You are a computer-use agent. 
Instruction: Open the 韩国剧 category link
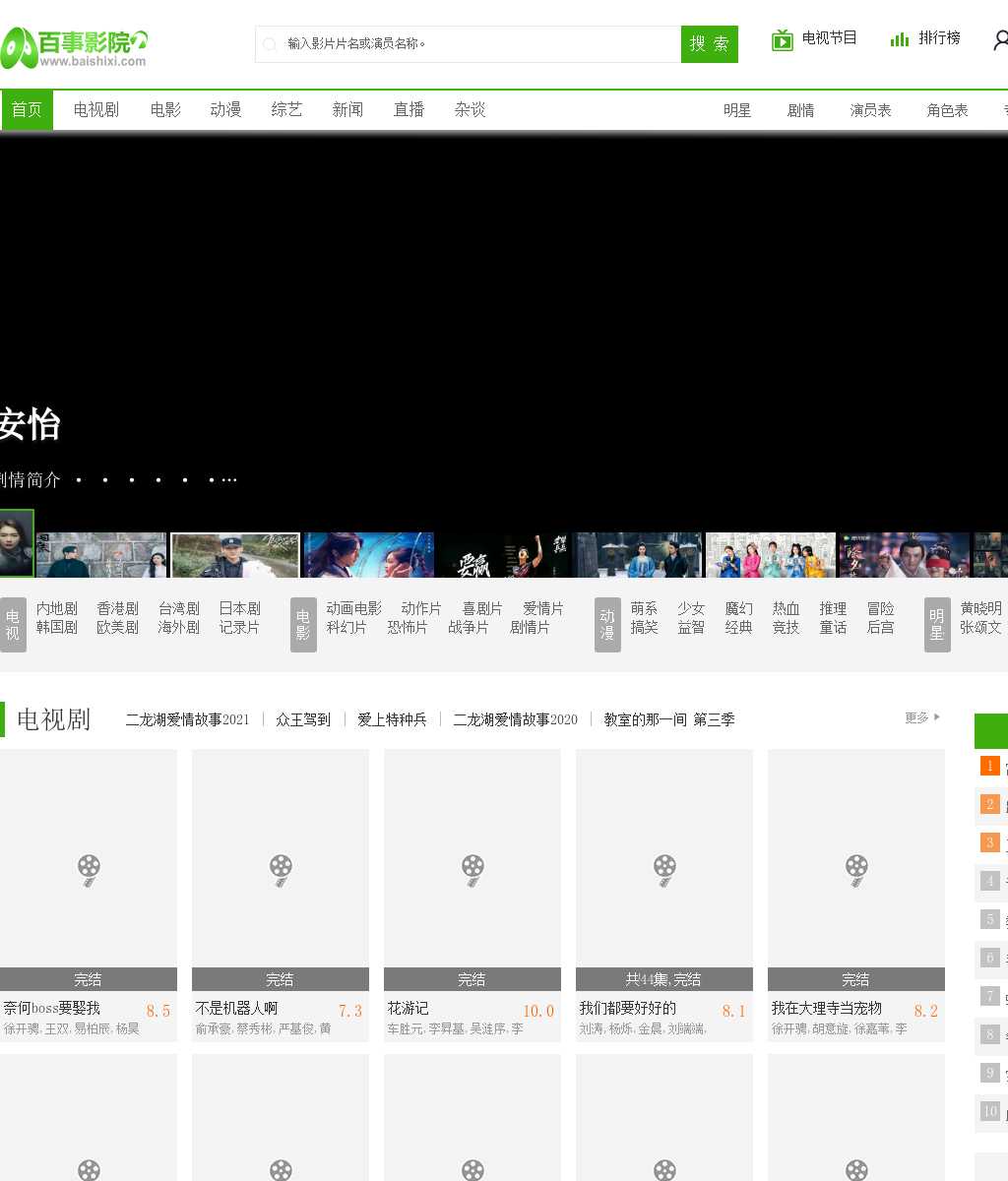tap(57, 627)
